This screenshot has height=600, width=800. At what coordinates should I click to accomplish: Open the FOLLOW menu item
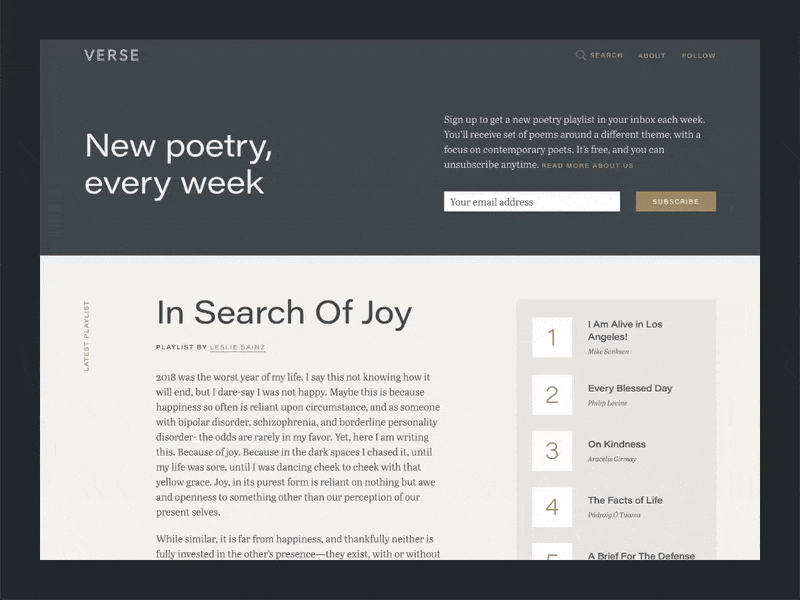pos(698,55)
